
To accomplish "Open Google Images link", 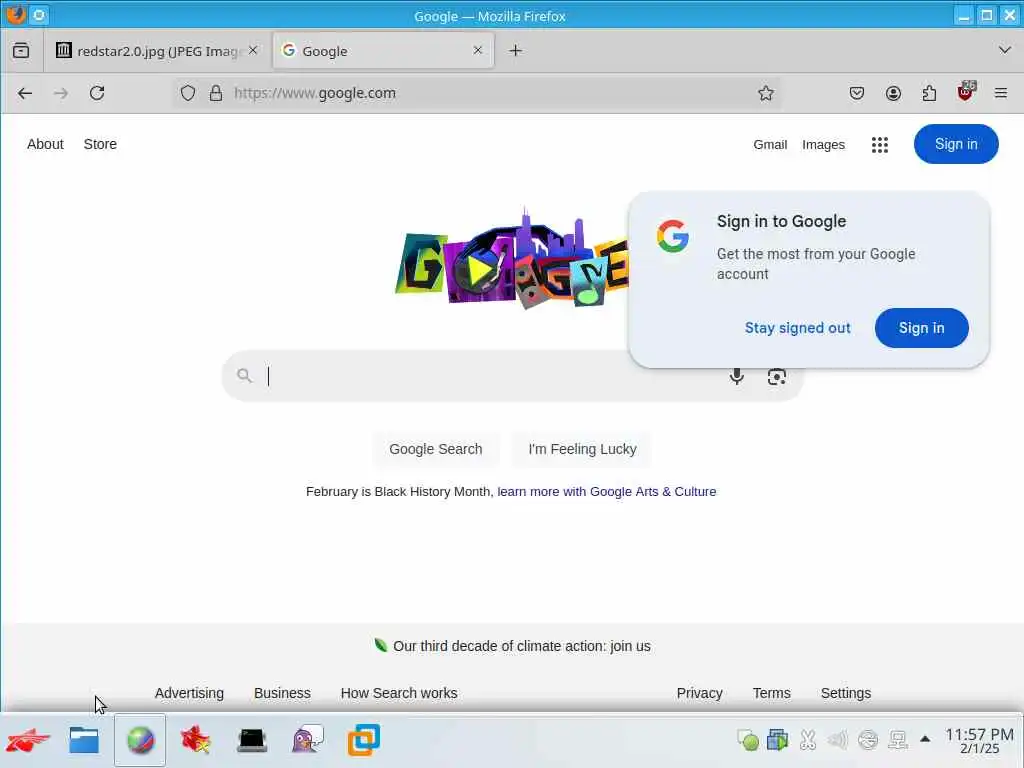I will tap(824, 144).
